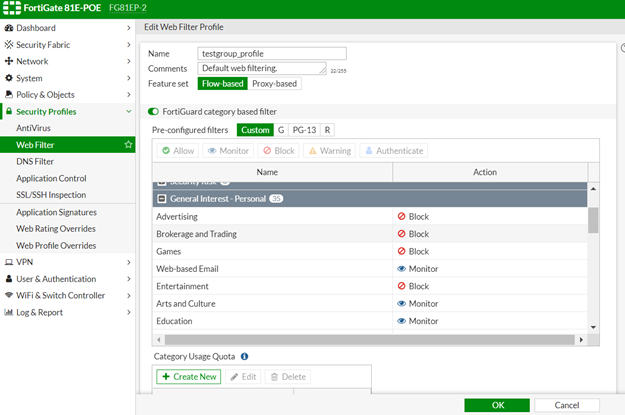Click the Action column header
The image size is (625, 415).
point(490,172)
